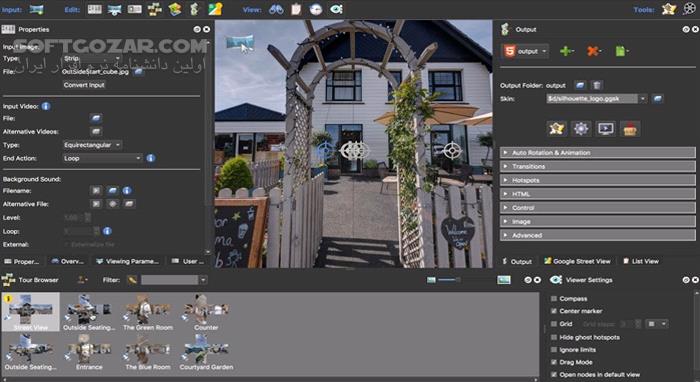Click the monitor preview output icon
Viewport: 700px width, 382px height.
[x=605, y=129]
